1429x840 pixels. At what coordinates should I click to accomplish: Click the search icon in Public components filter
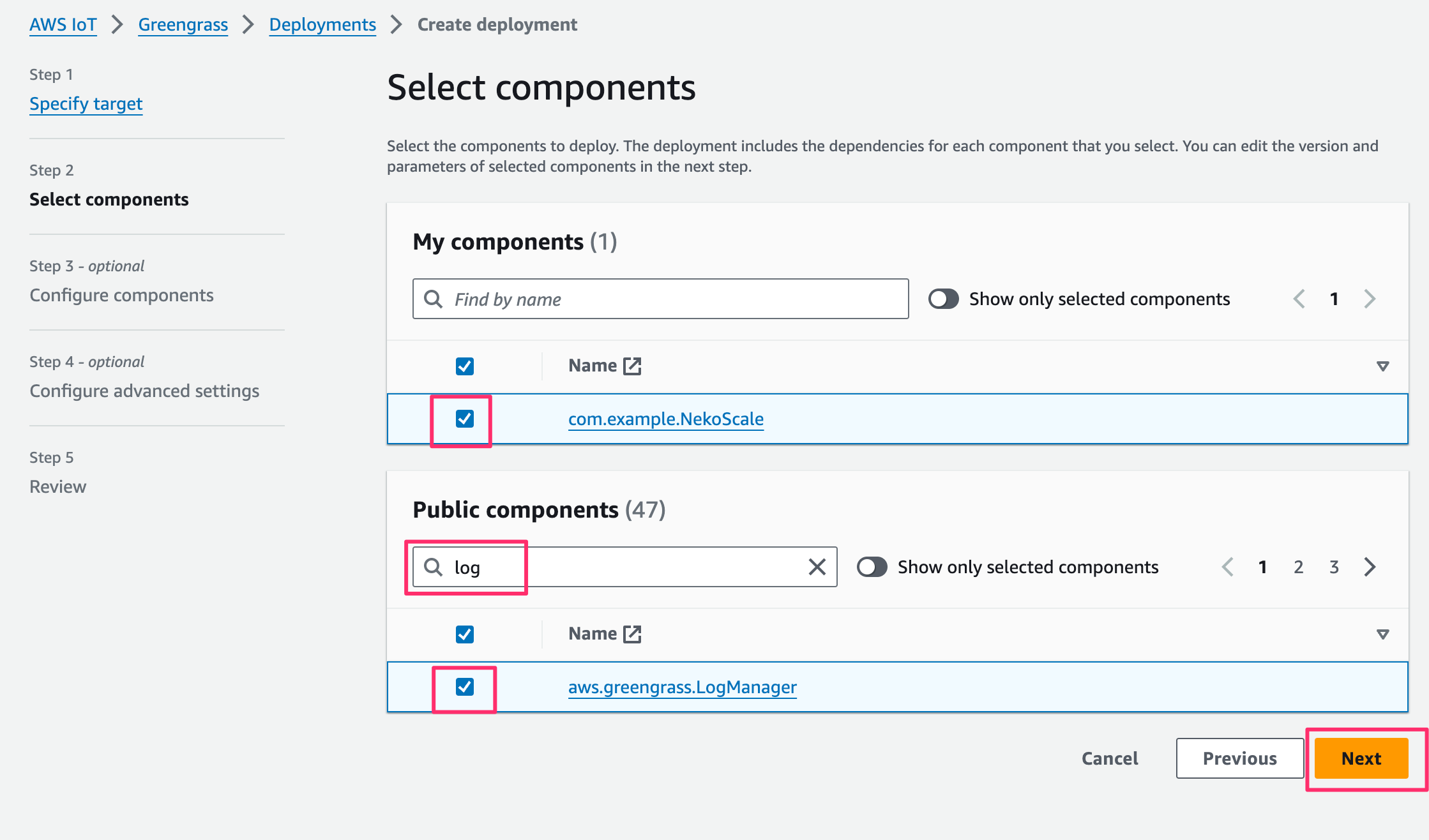(x=434, y=567)
